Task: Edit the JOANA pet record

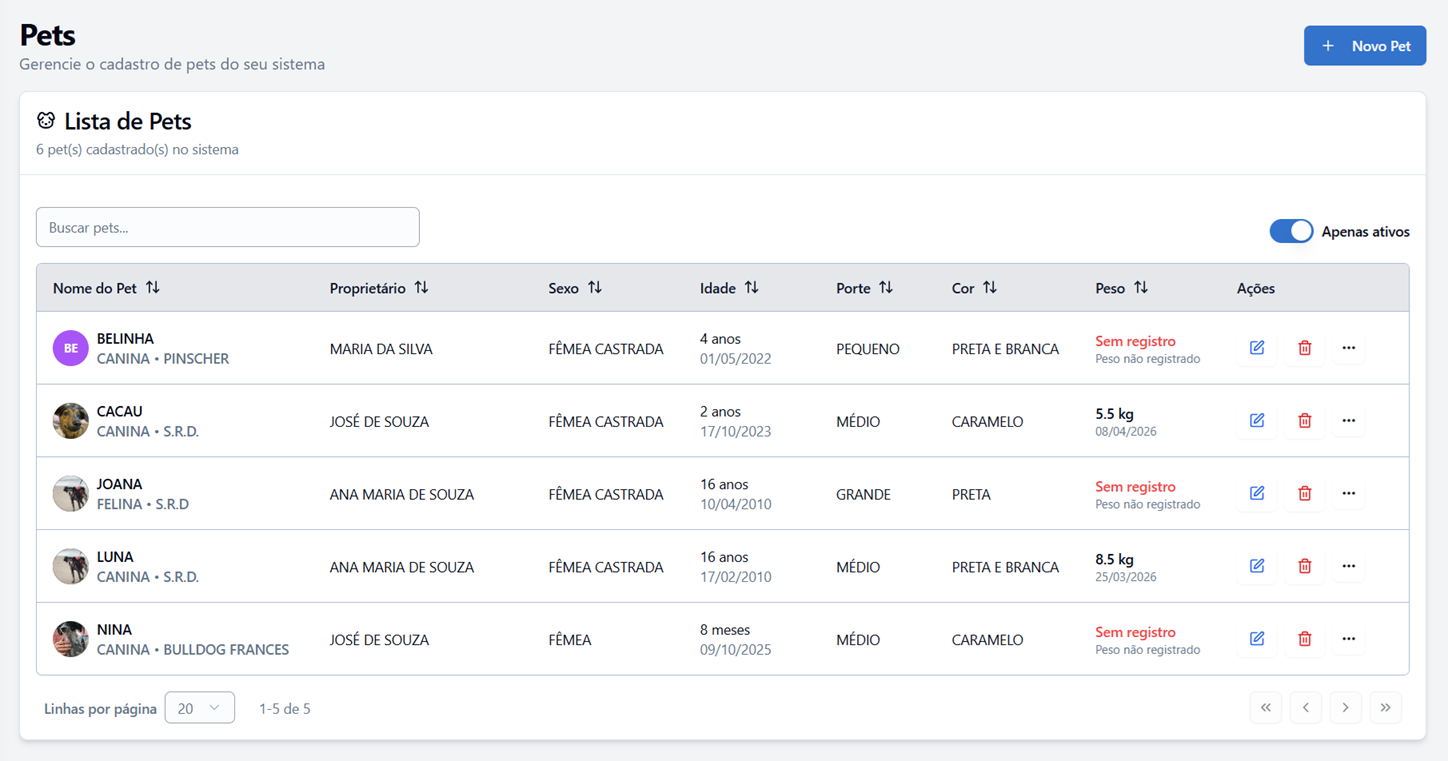Action: [1257, 494]
